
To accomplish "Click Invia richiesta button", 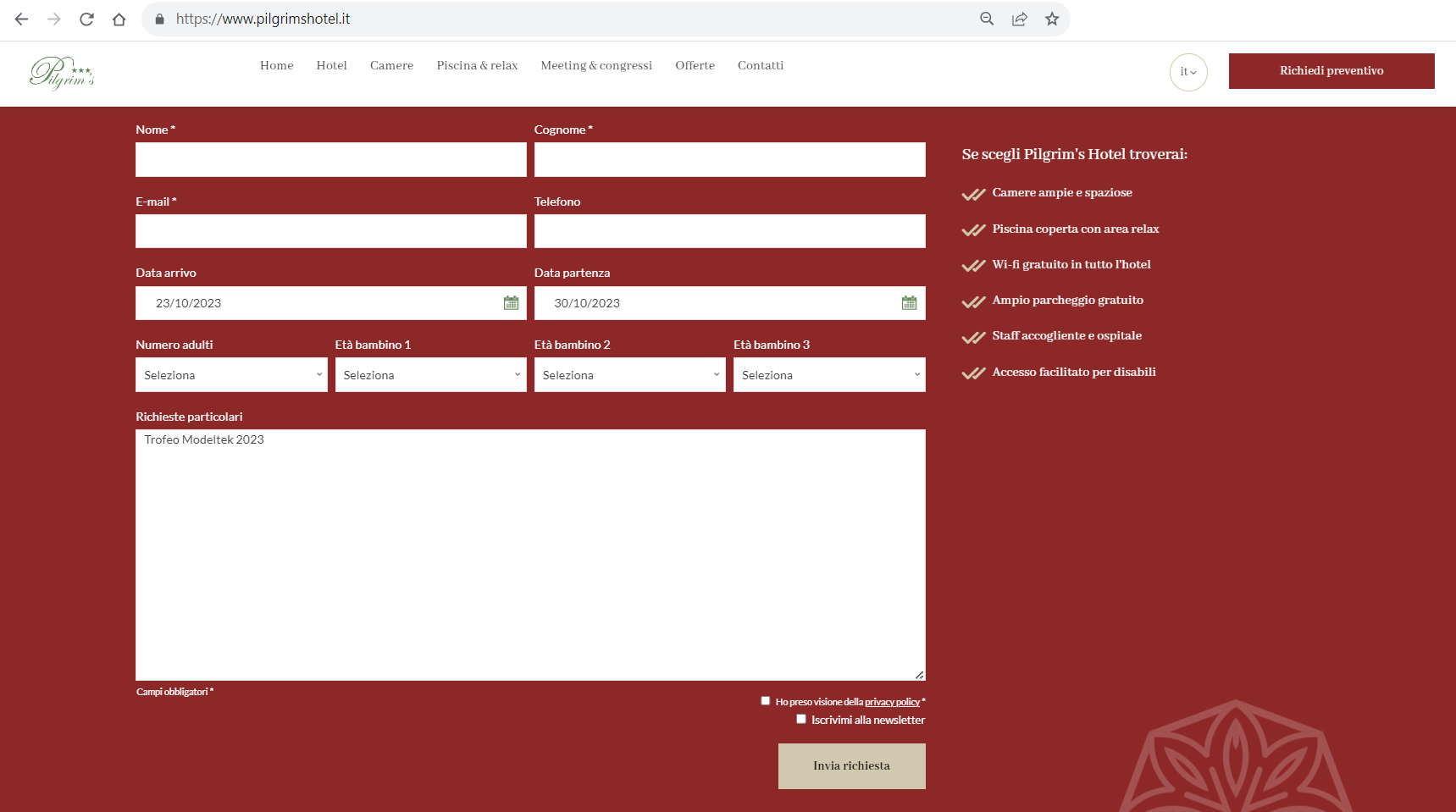I will (852, 766).
